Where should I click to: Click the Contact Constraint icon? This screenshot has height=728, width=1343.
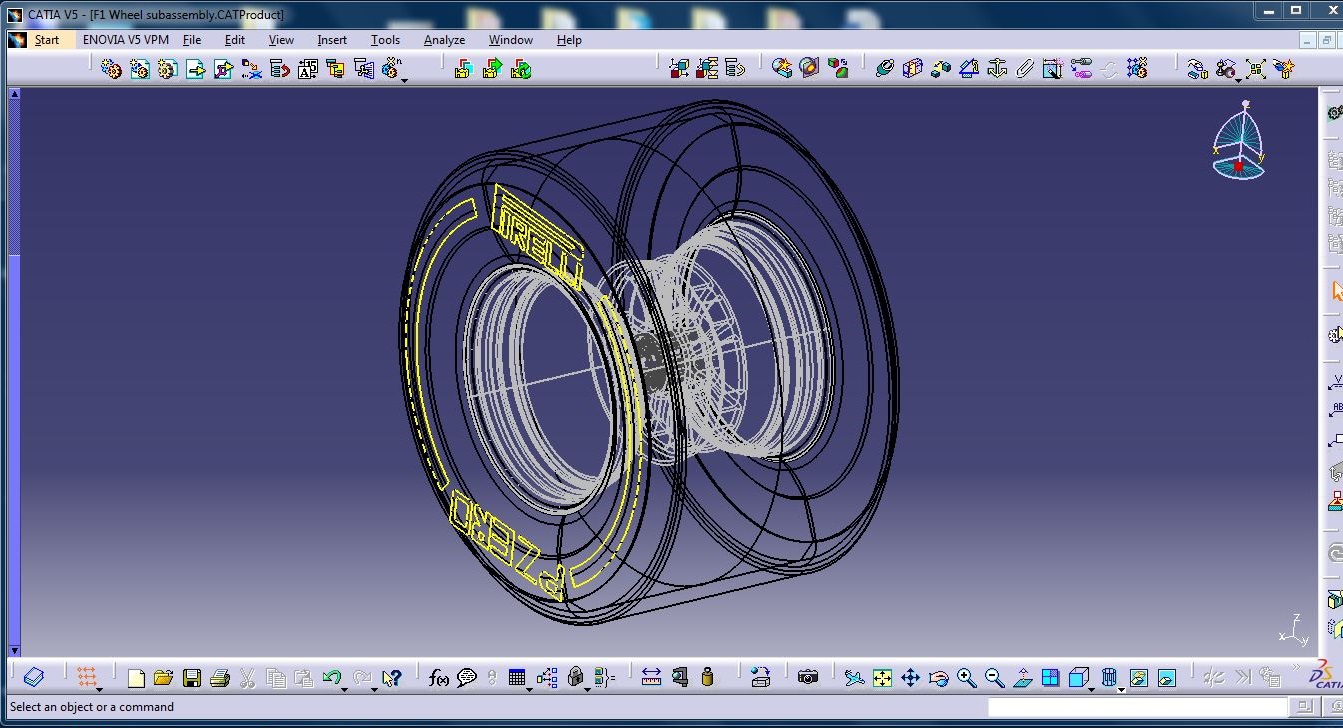tap(912, 68)
